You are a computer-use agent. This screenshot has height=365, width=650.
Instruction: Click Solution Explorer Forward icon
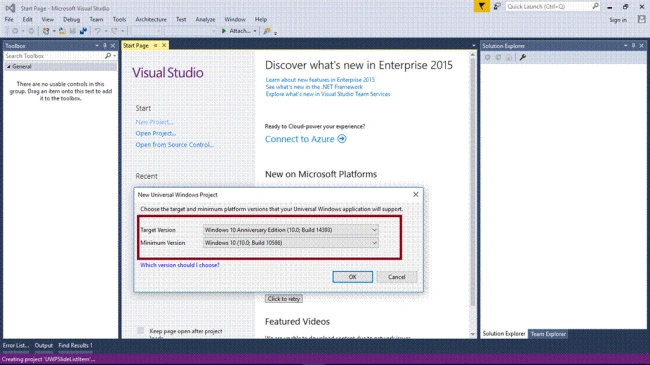coord(498,57)
